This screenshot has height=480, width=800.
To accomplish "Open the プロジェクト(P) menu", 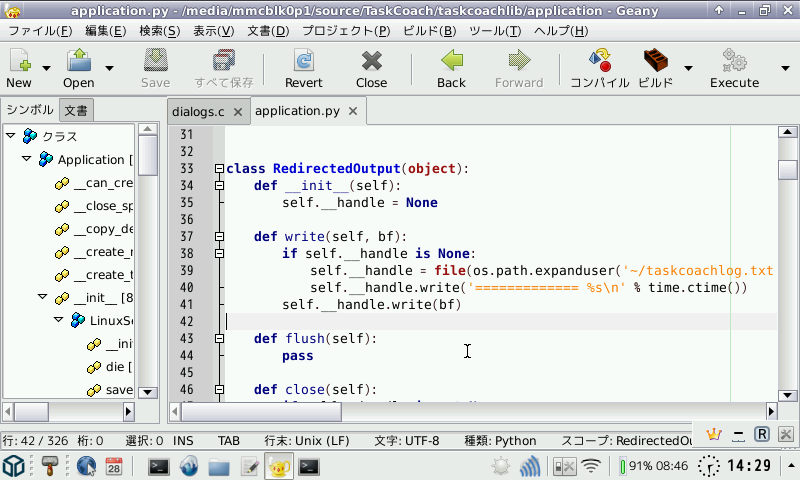I will [346, 31].
